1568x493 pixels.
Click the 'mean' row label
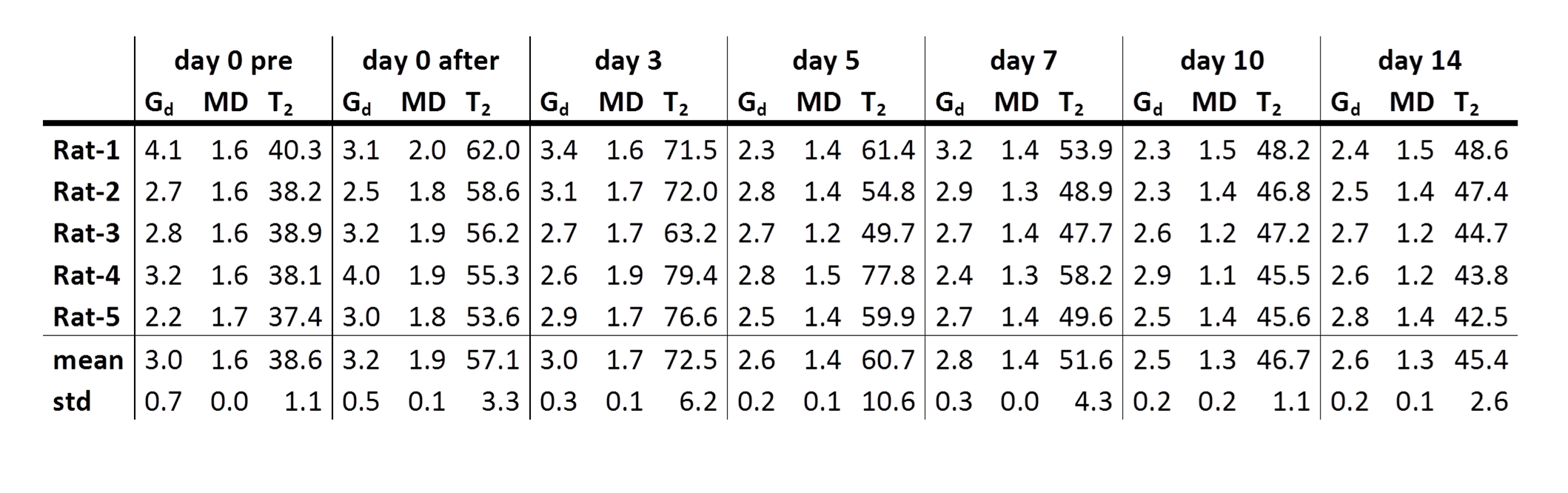coord(87,360)
